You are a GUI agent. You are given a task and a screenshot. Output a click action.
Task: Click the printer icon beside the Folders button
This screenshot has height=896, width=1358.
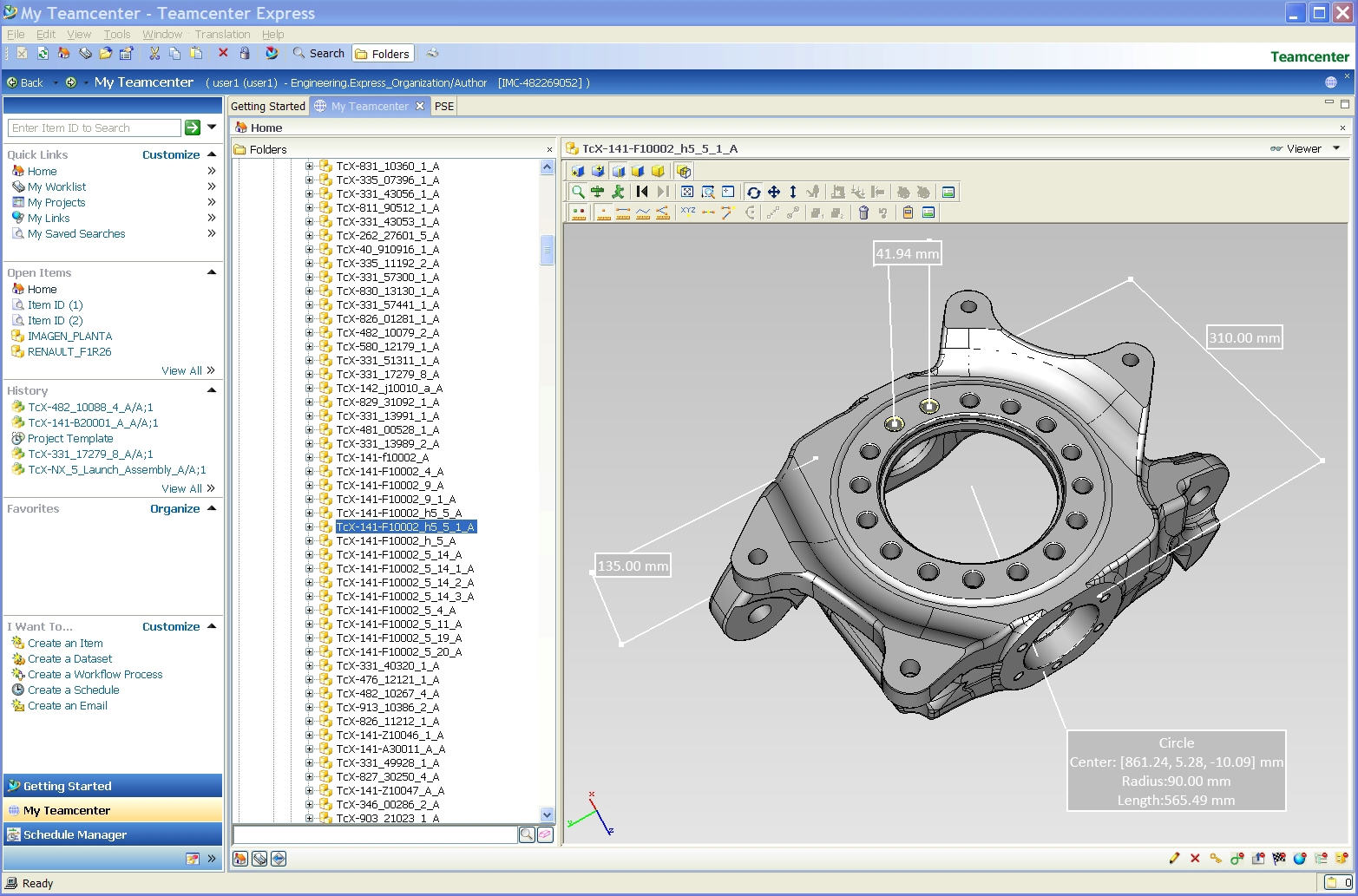click(432, 54)
